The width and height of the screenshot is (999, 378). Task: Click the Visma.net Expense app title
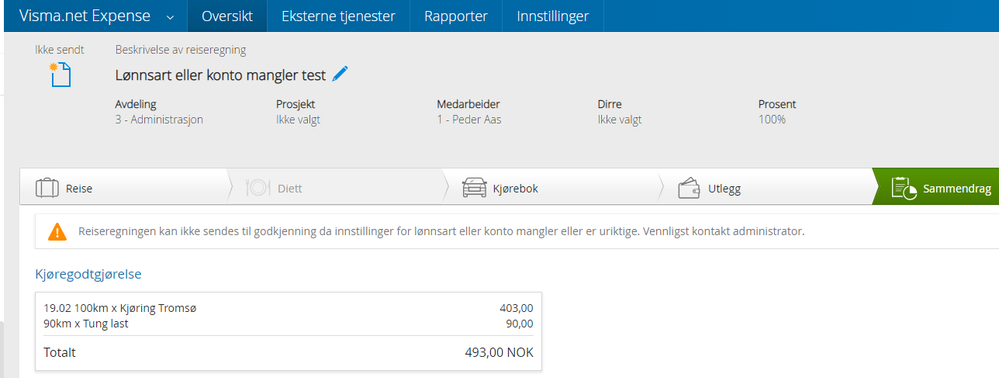[85, 17]
